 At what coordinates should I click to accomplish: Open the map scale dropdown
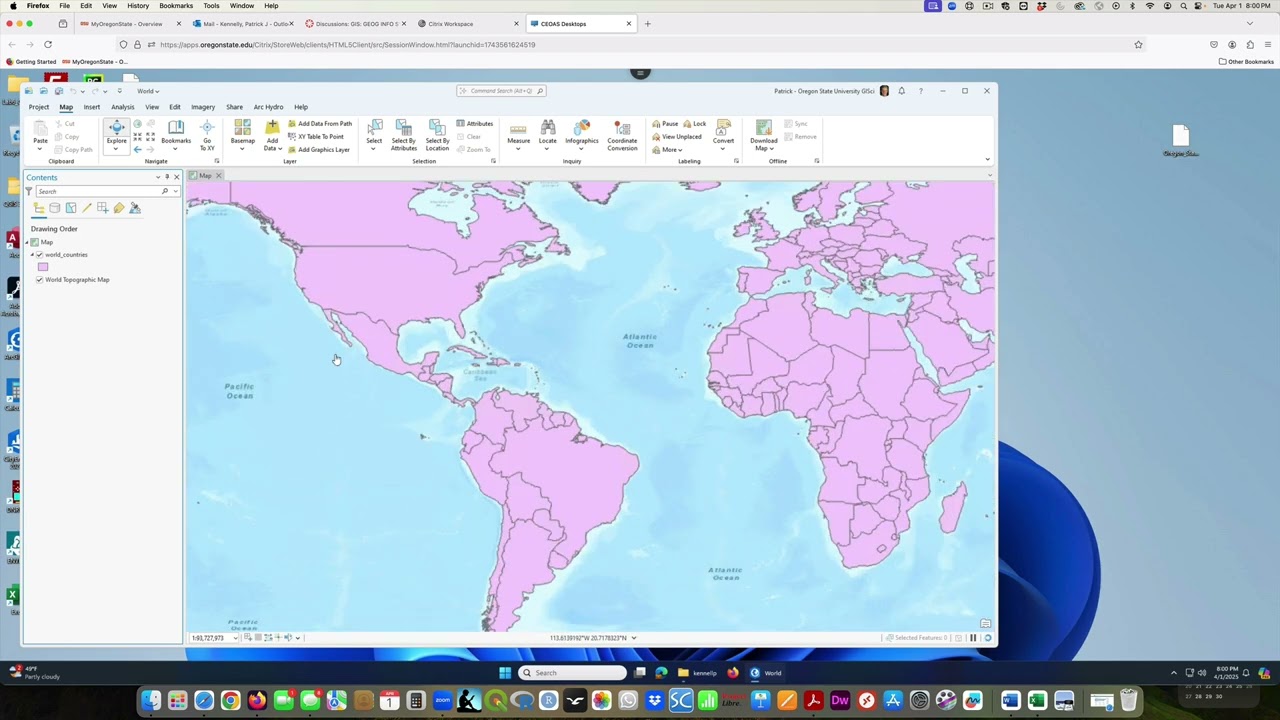[x=236, y=638]
